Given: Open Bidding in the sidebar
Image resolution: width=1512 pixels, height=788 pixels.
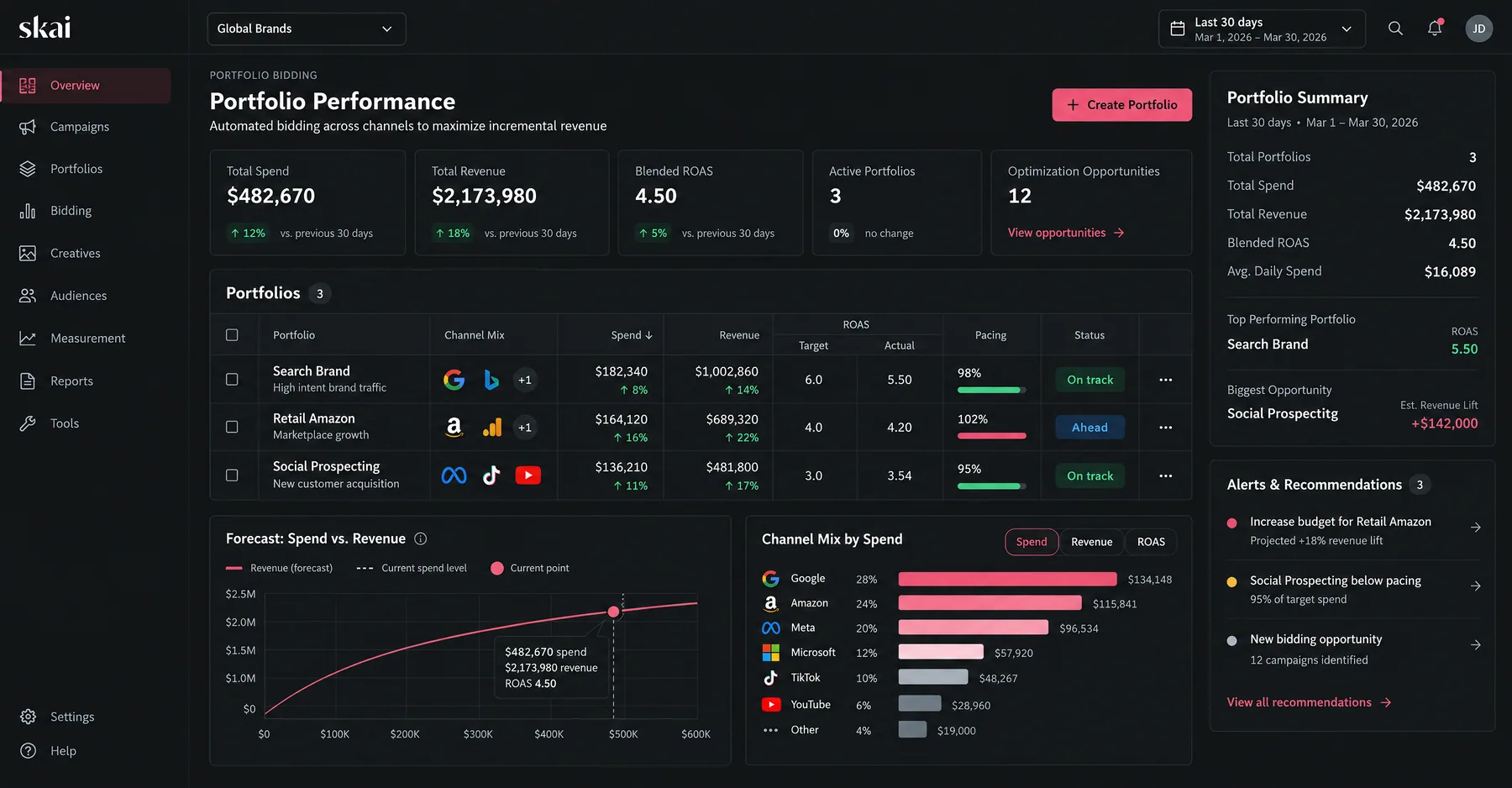Looking at the screenshot, I should 86,211.
